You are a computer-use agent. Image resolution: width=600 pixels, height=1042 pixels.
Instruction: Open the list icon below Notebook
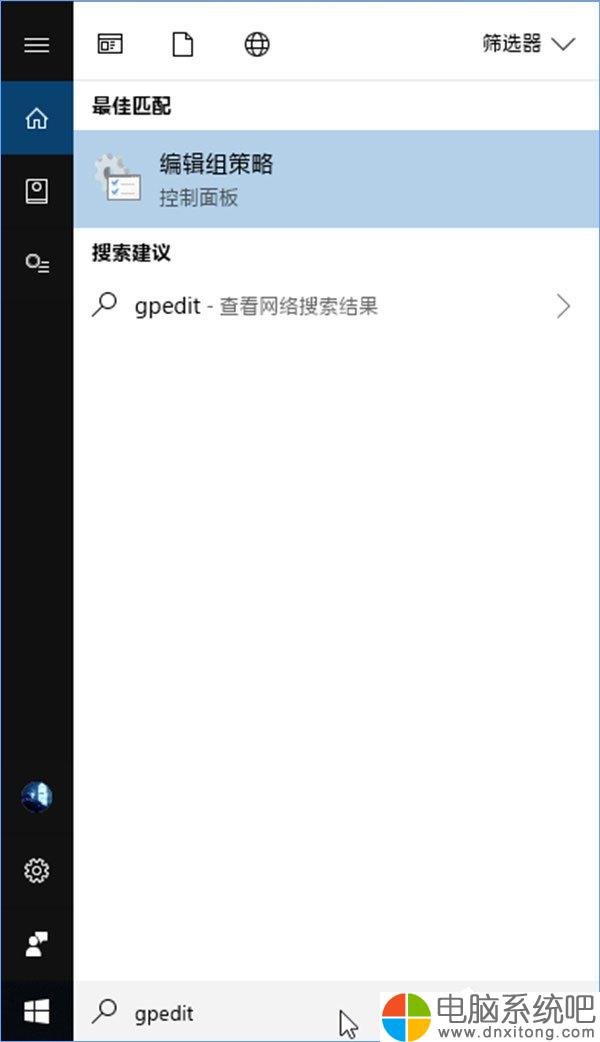pyautogui.click(x=37, y=264)
